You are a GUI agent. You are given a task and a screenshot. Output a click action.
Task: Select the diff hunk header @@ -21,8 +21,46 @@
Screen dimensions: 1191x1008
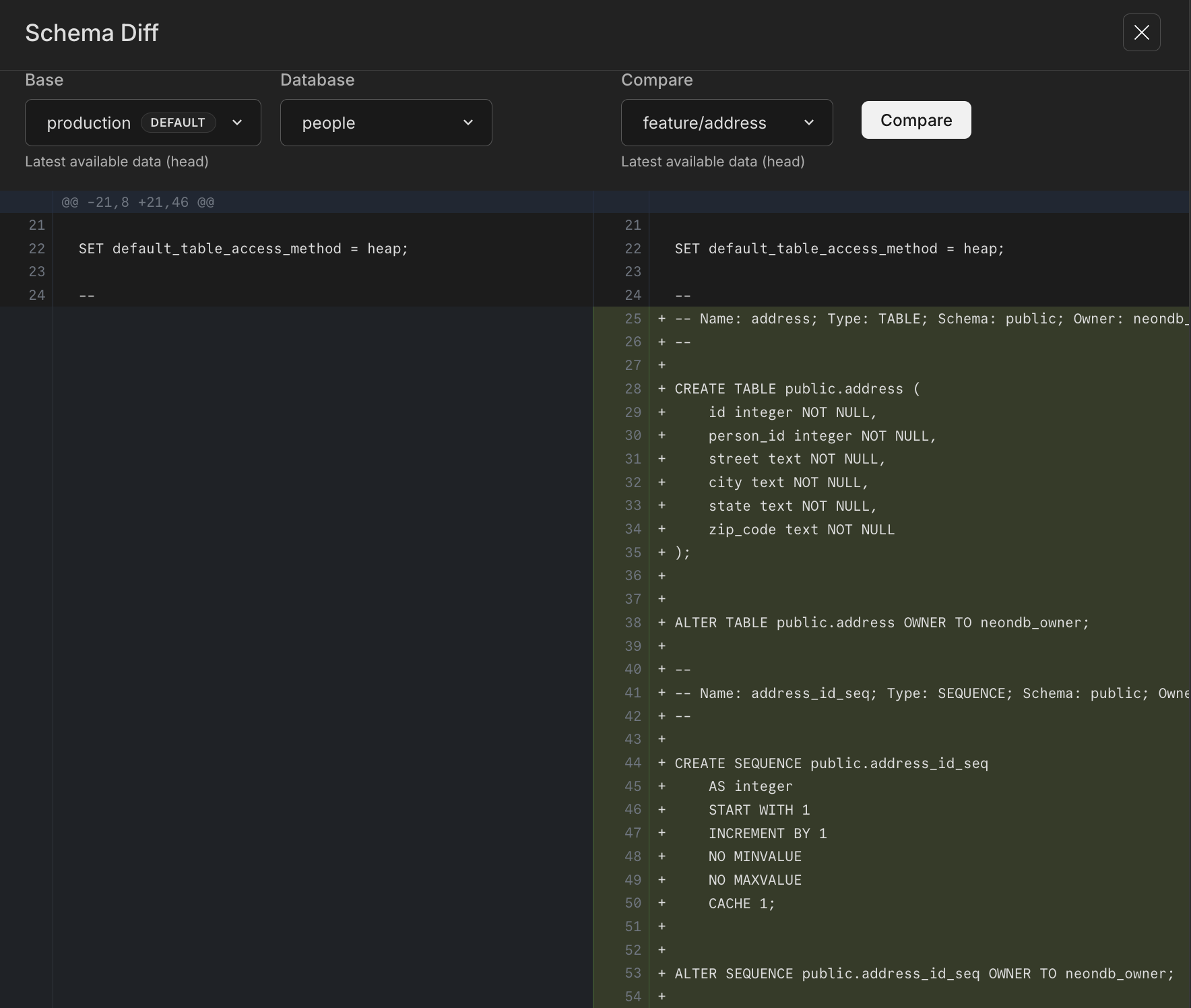[138, 201]
